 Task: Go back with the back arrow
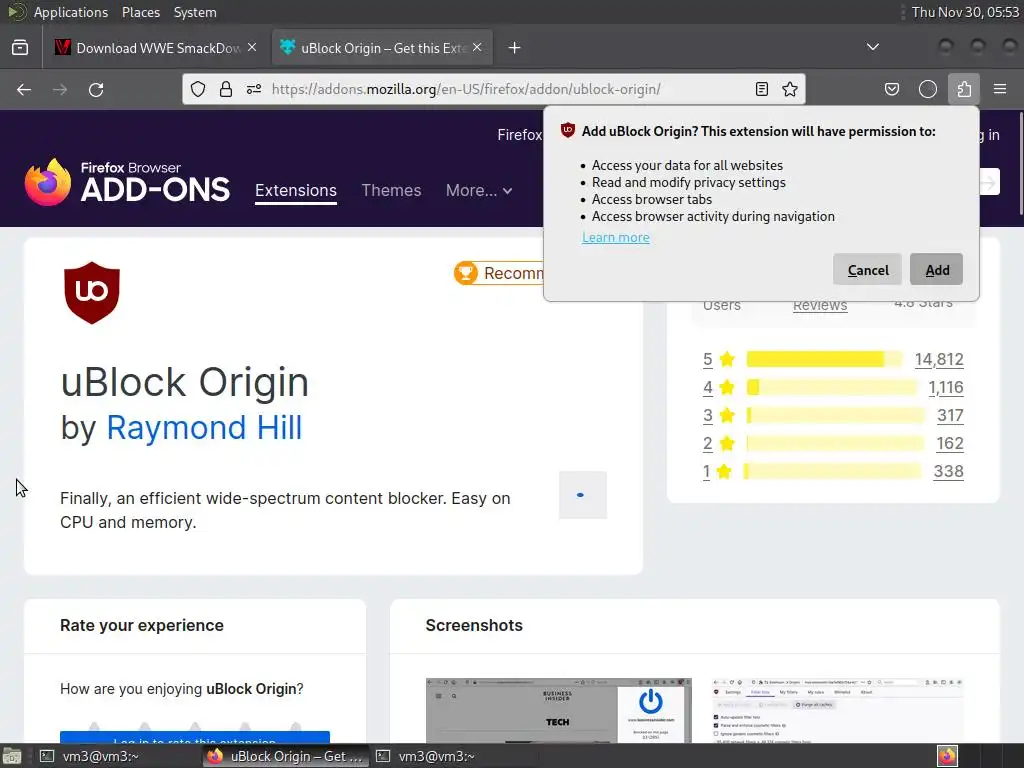(24, 89)
